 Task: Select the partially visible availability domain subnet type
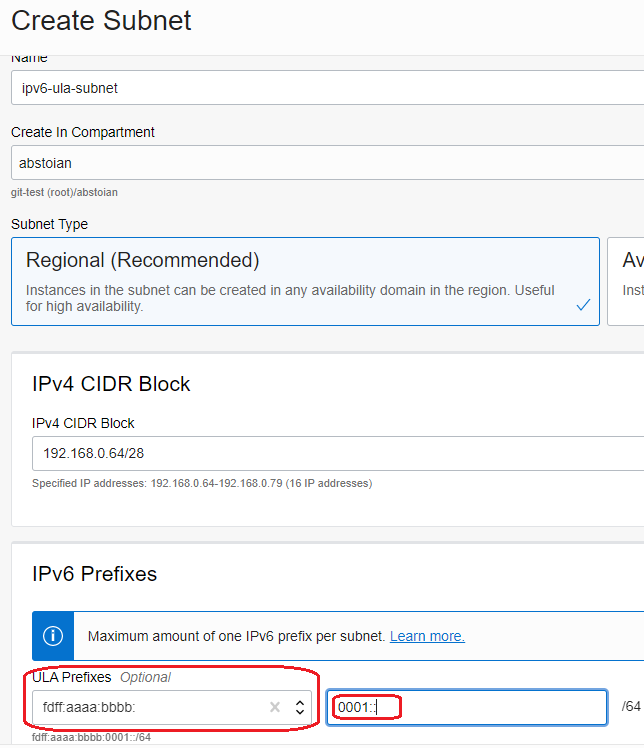click(x=626, y=281)
